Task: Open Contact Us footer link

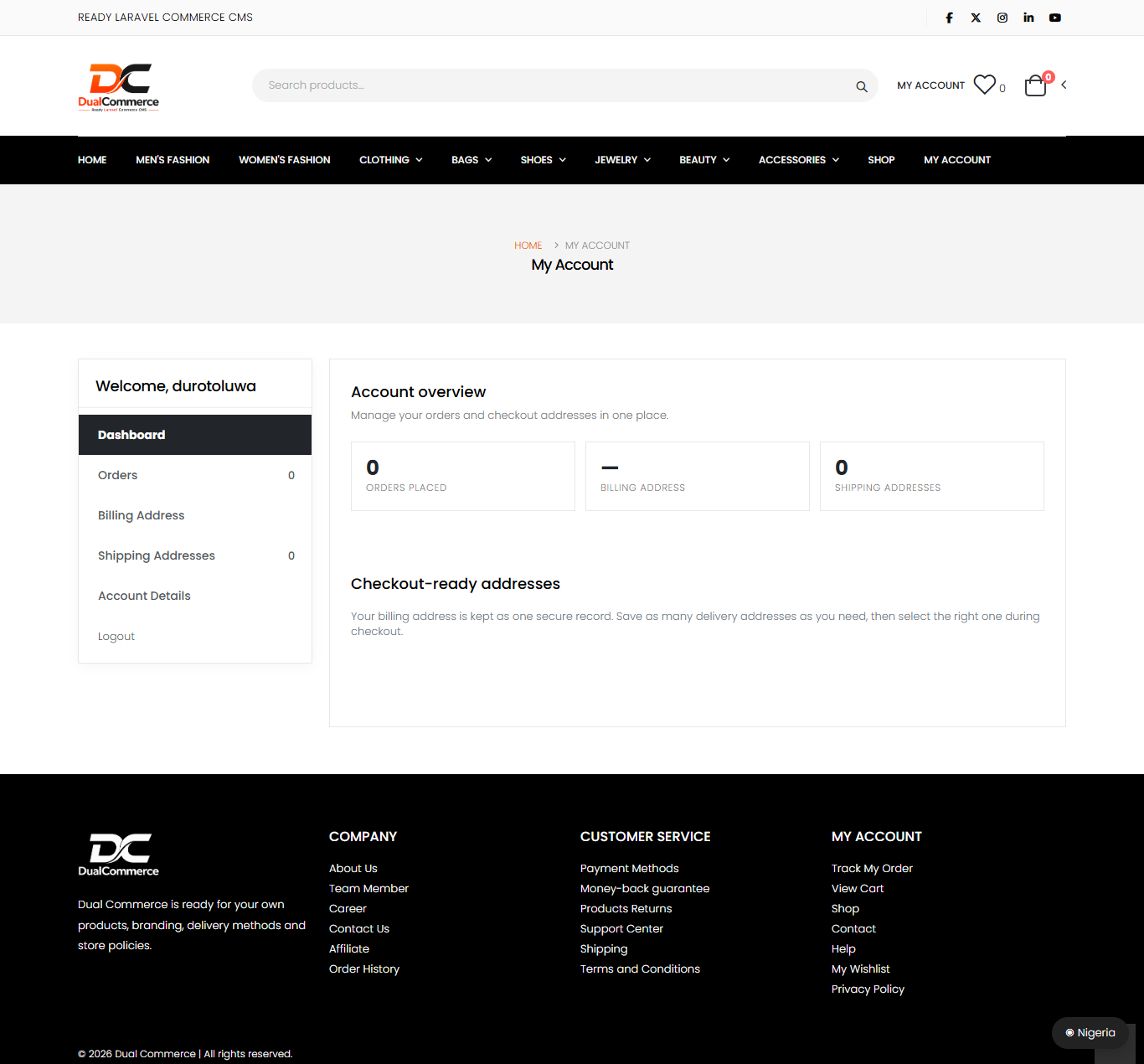Action: [x=359, y=929]
